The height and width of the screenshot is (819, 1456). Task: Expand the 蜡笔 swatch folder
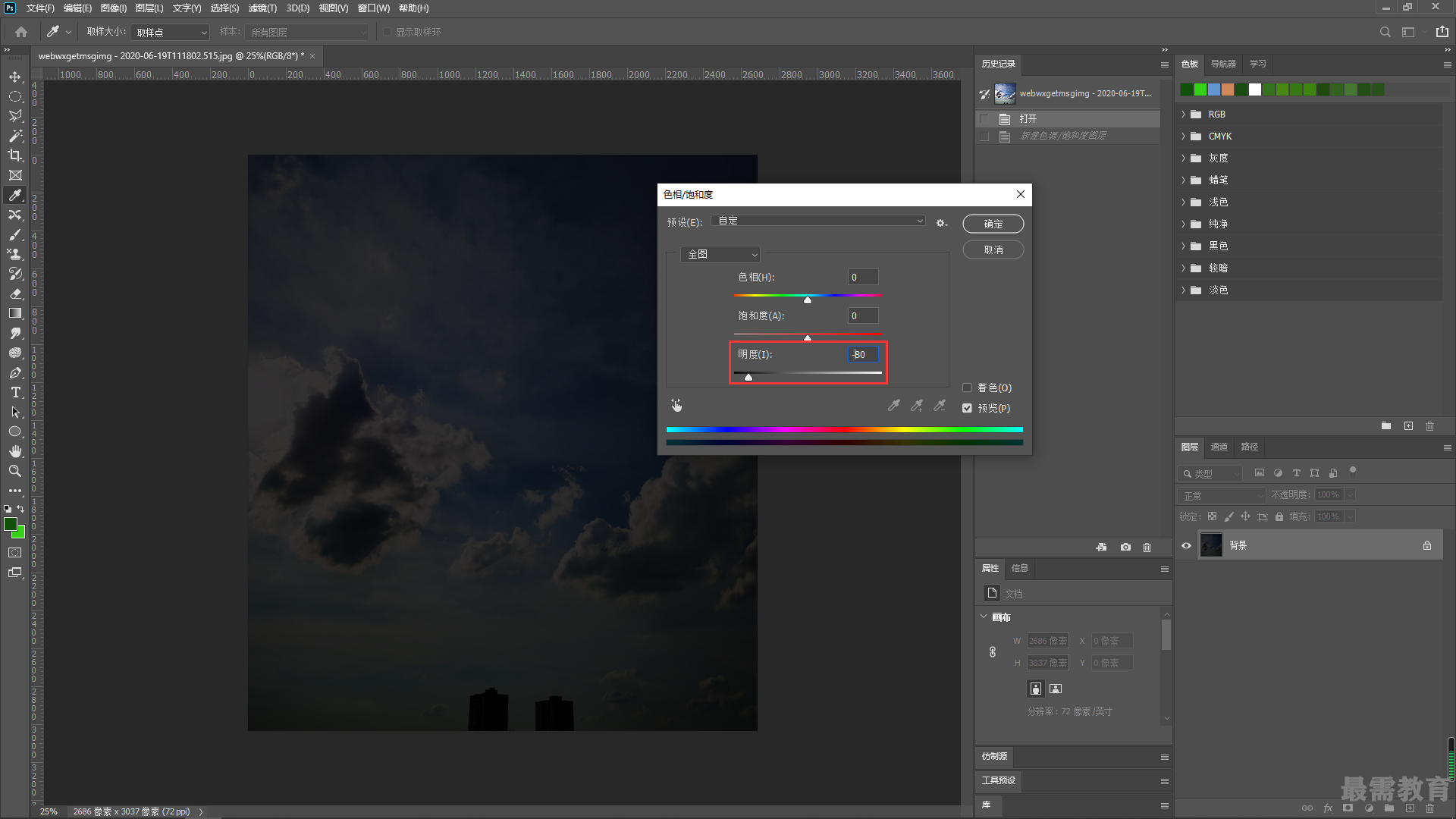[1183, 180]
